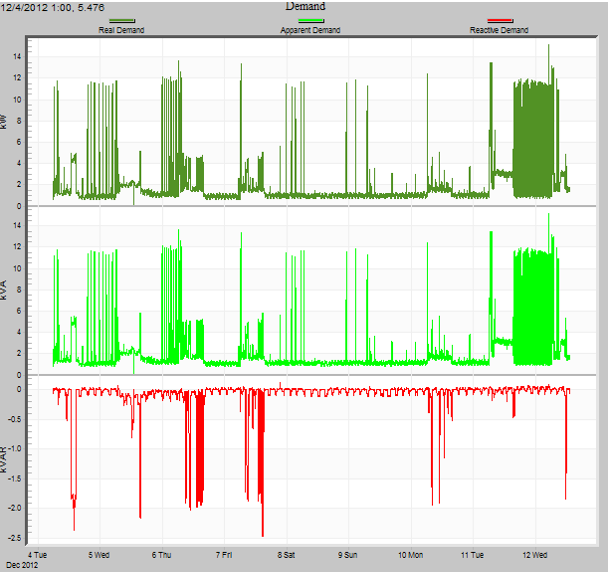The image size is (610, 574).
Task: Click the Apparent Demand light green legend swatch
Action: tap(310, 20)
